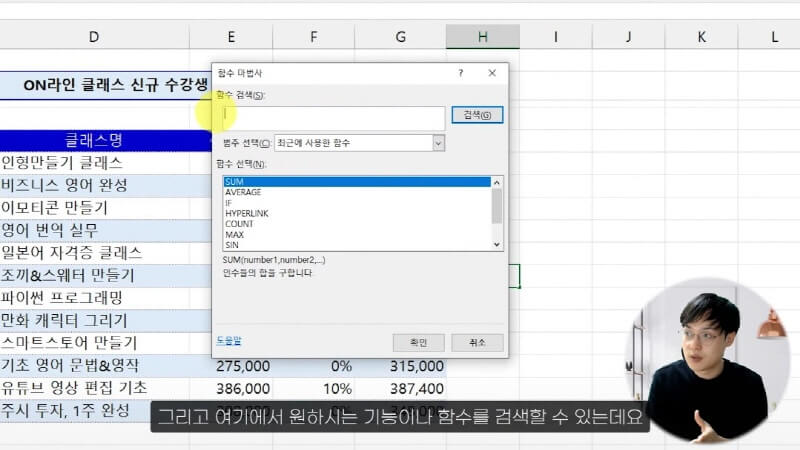Click the dialog help question mark icon
The image size is (800, 450).
click(461, 73)
